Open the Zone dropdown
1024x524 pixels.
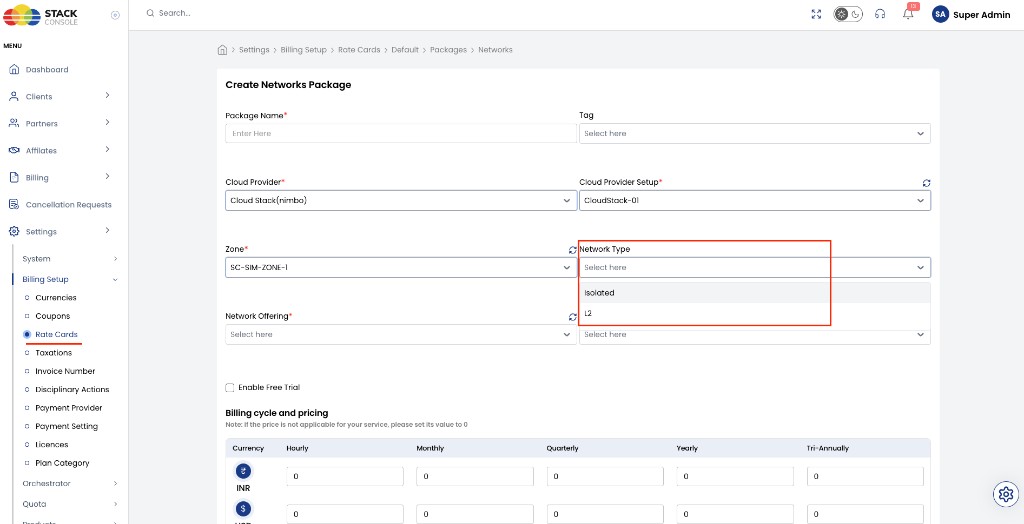(401, 267)
